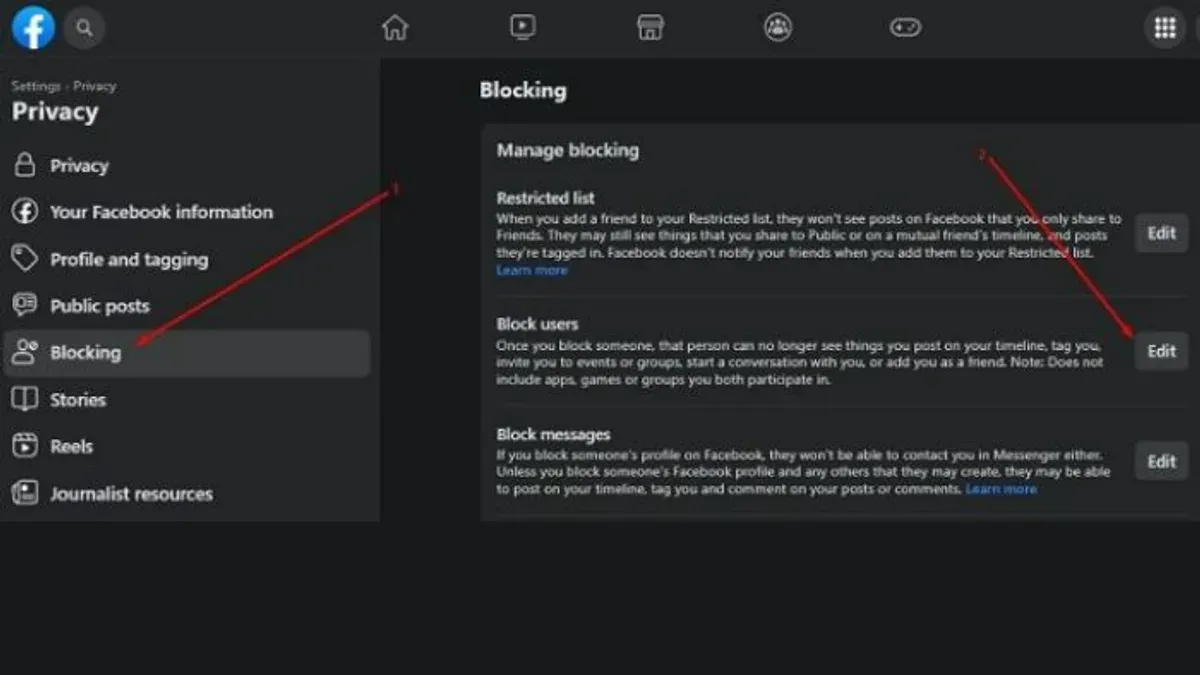Open the Marketplace storefront icon

651,28
